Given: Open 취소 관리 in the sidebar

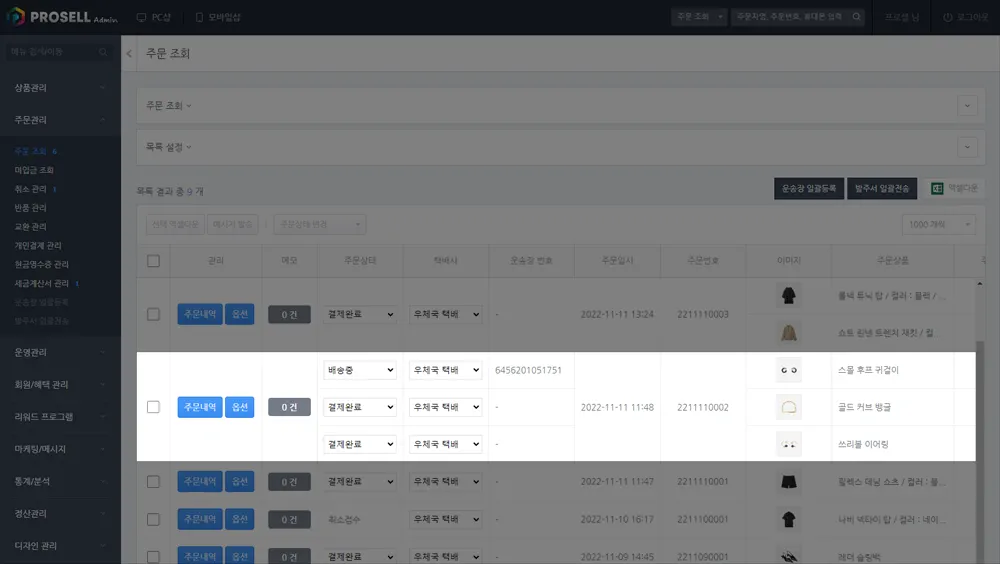Looking at the screenshot, I should click(31, 189).
